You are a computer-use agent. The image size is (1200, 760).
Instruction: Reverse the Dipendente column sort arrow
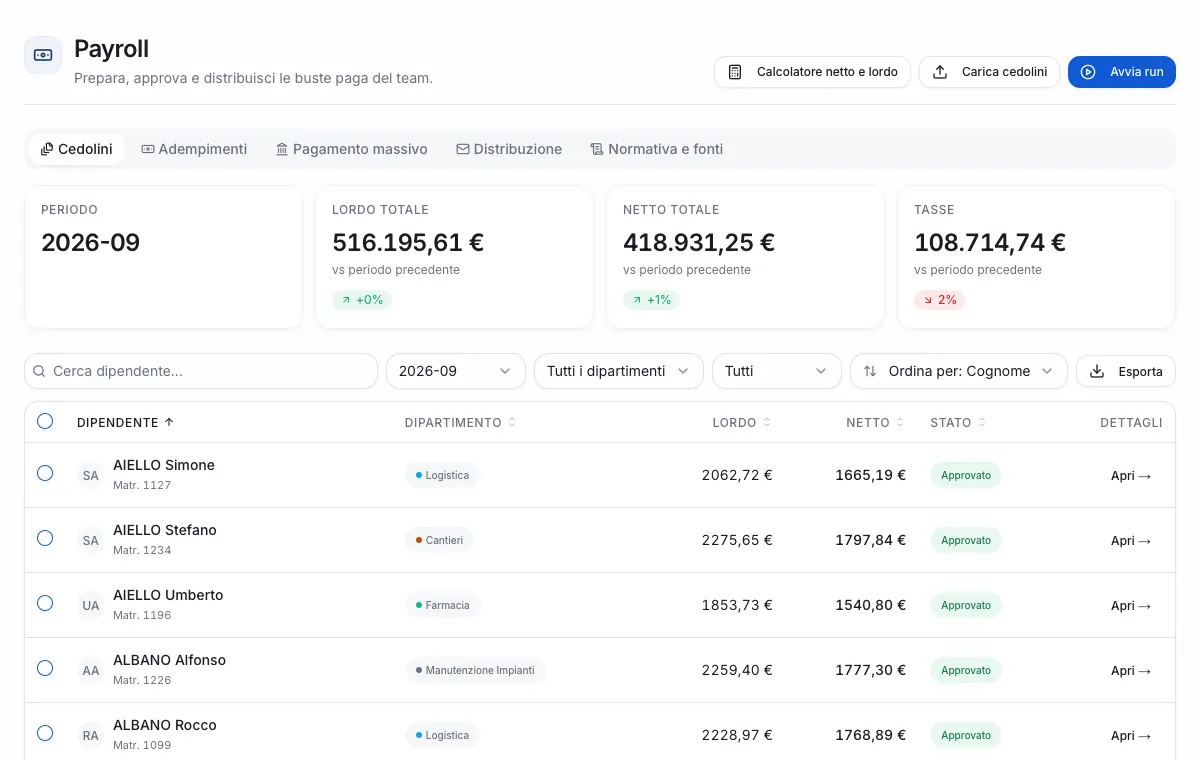click(169, 423)
